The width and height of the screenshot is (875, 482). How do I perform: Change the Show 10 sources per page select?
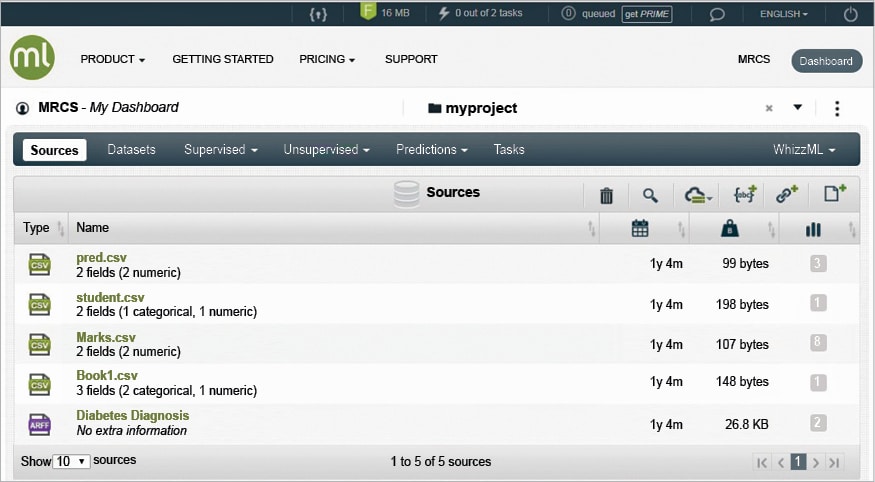(71, 461)
